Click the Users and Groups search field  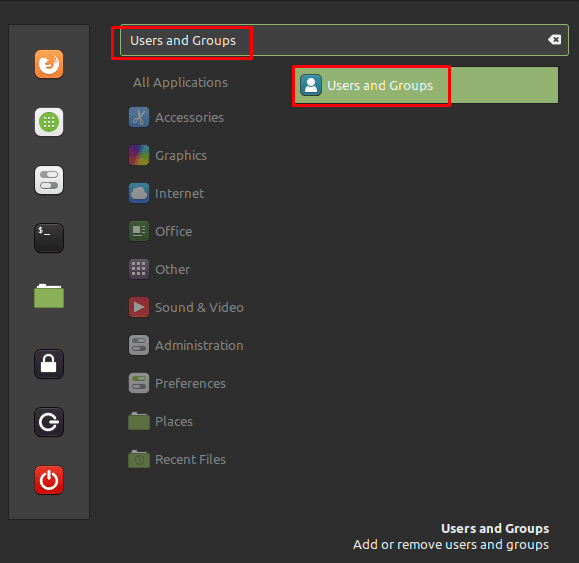[x=344, y=40]
